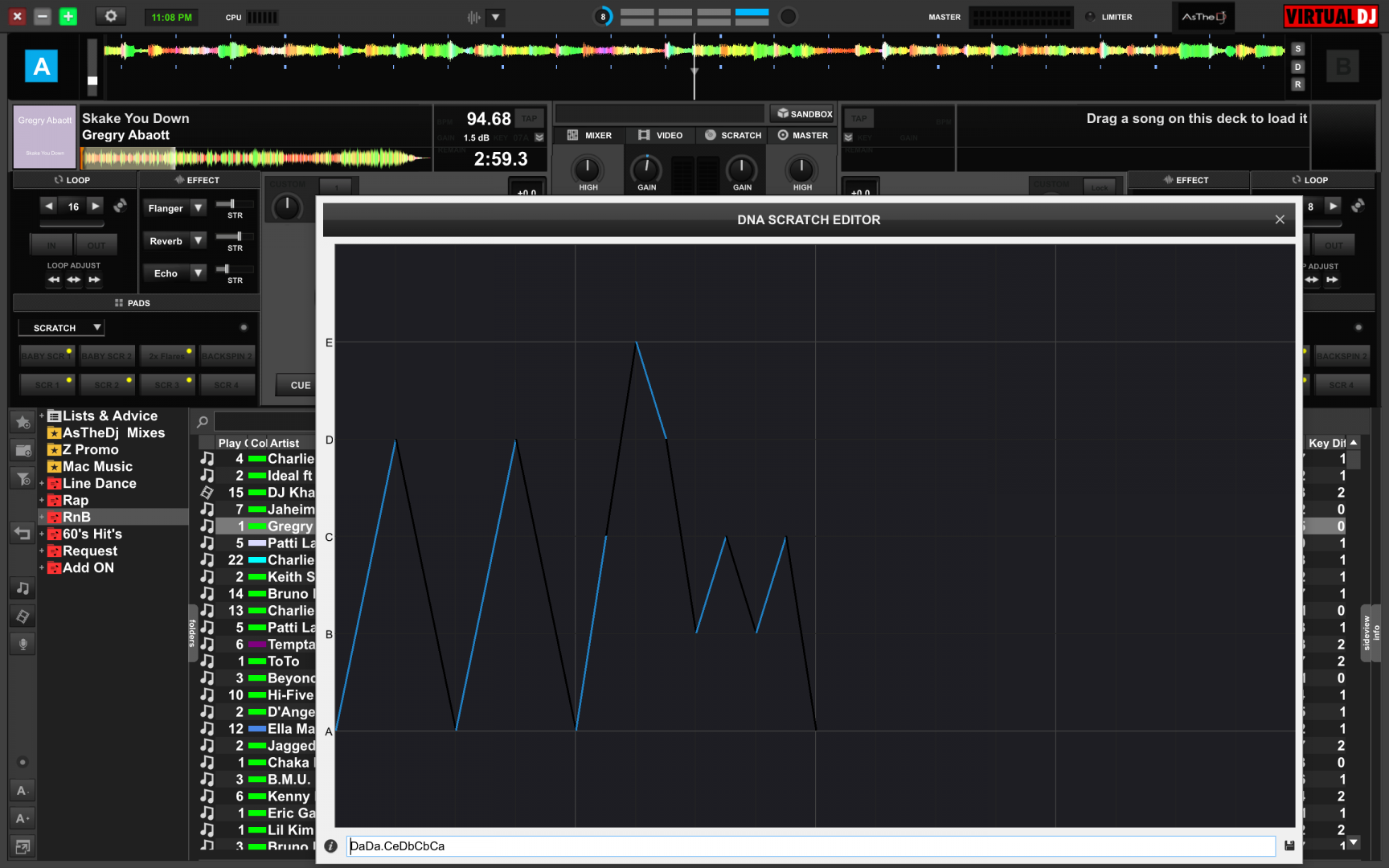
Task: Switch to the MIXER tab
Action: pyautogui.click(x=589, y=135)
